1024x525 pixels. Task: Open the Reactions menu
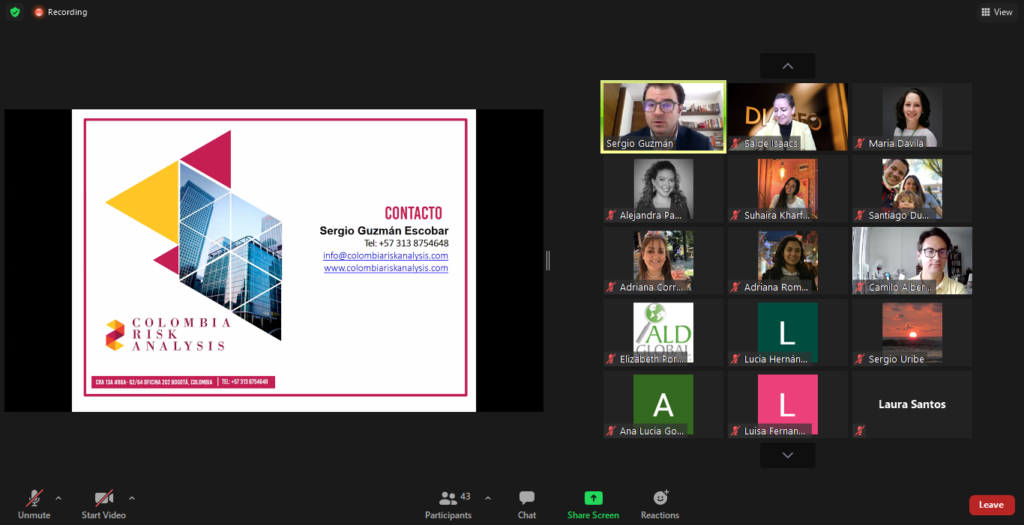click(x=660, y=503)
